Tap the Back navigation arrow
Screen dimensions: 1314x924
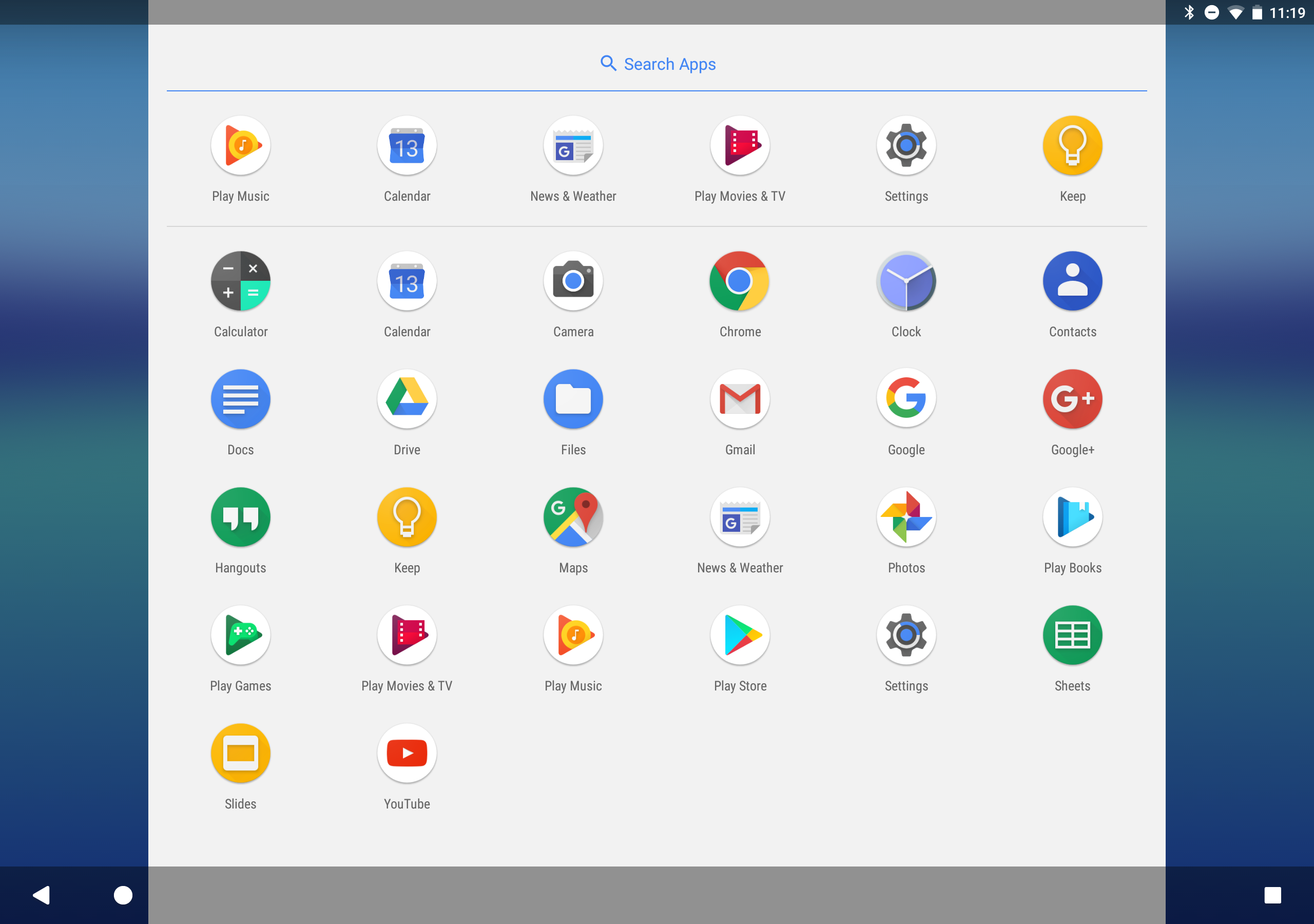41,895
